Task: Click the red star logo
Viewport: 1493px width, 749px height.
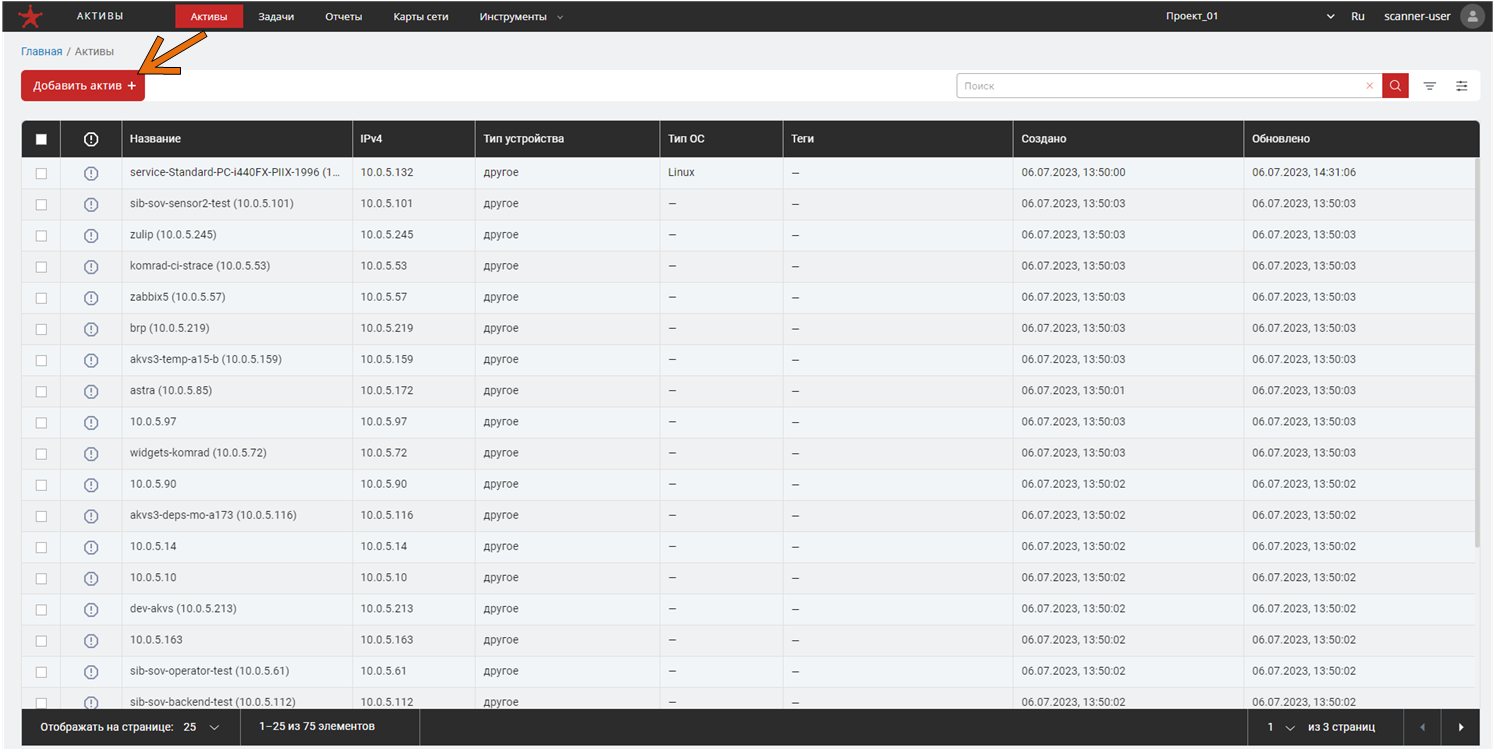Action: (32, 16)
